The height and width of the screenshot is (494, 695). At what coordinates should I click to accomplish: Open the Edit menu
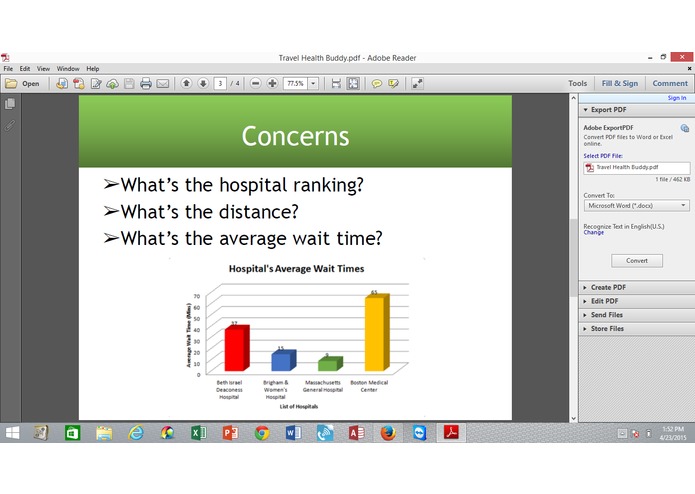tap(25, 69)
